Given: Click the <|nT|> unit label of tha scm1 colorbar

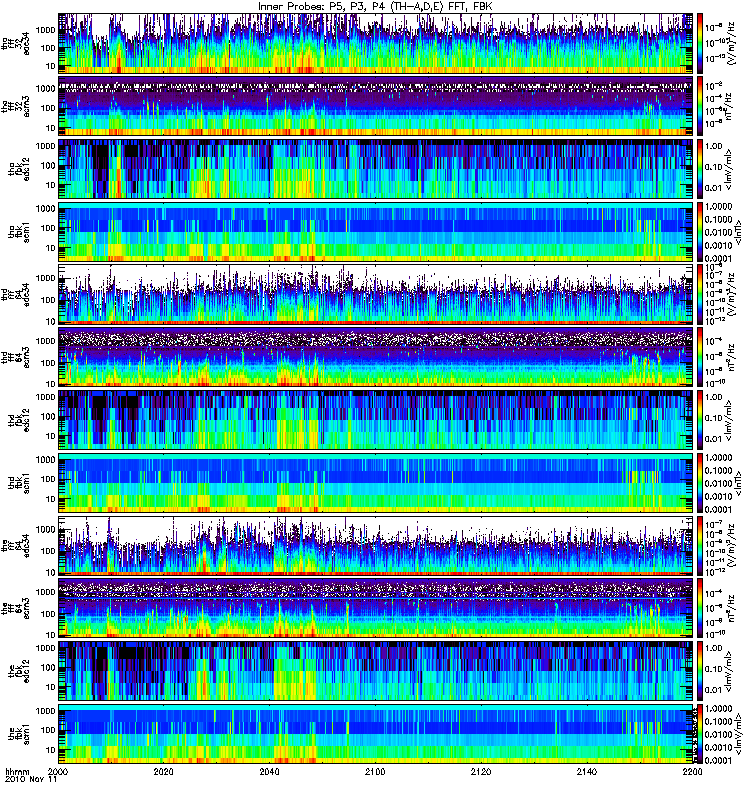Looking at the screenshot, I should pos(738,232).
